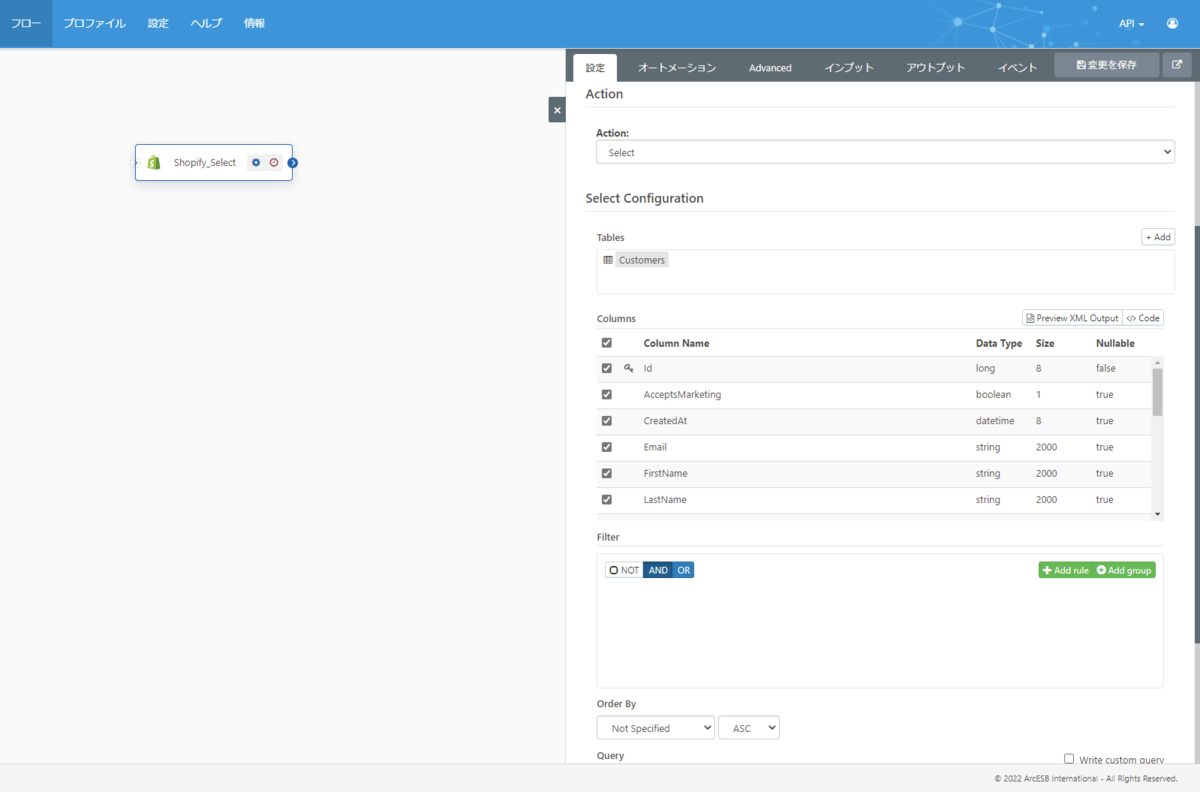Close the settings panel with the X button
Image resolution: width=1200 pixels, height=792 pixels.
[557, 110]
